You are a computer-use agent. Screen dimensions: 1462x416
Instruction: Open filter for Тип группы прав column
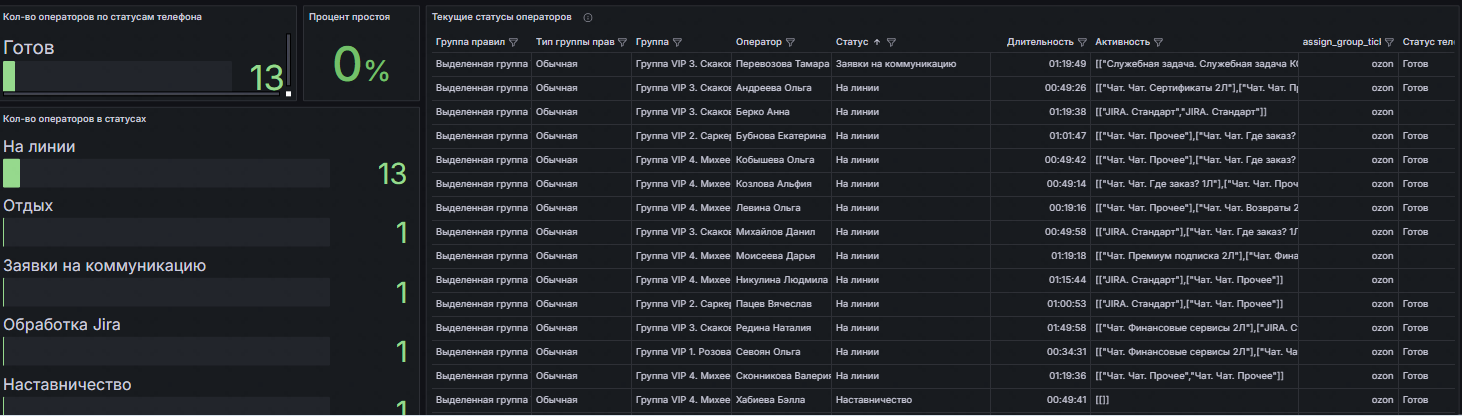click(622, 43)
